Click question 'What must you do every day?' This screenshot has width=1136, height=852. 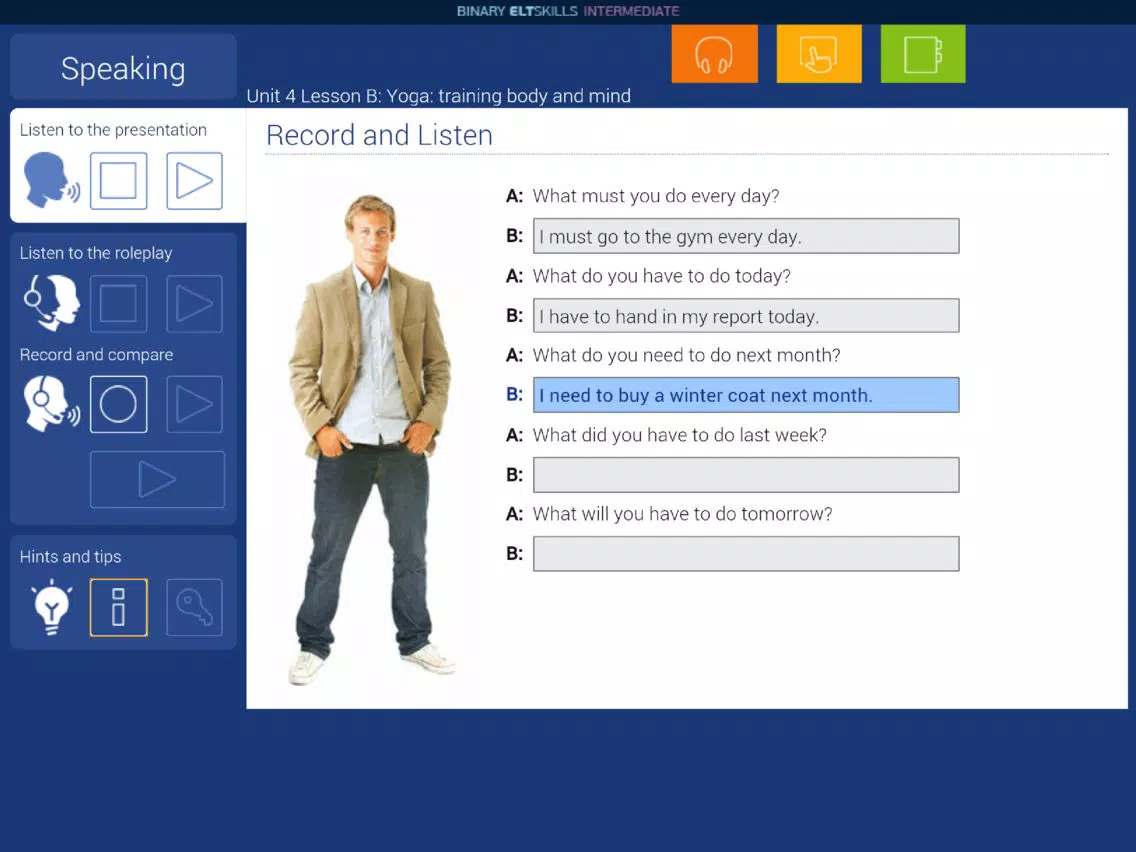[656, 196]
